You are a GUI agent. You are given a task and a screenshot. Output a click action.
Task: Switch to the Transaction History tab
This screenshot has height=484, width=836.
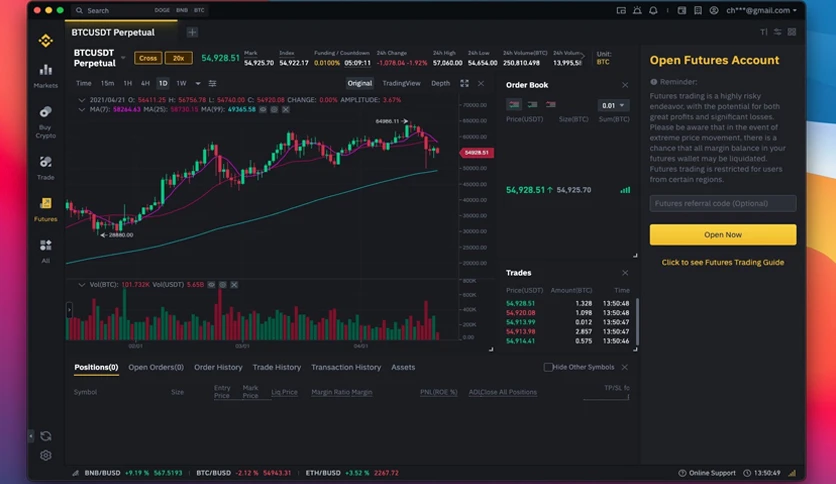point(346,367)
